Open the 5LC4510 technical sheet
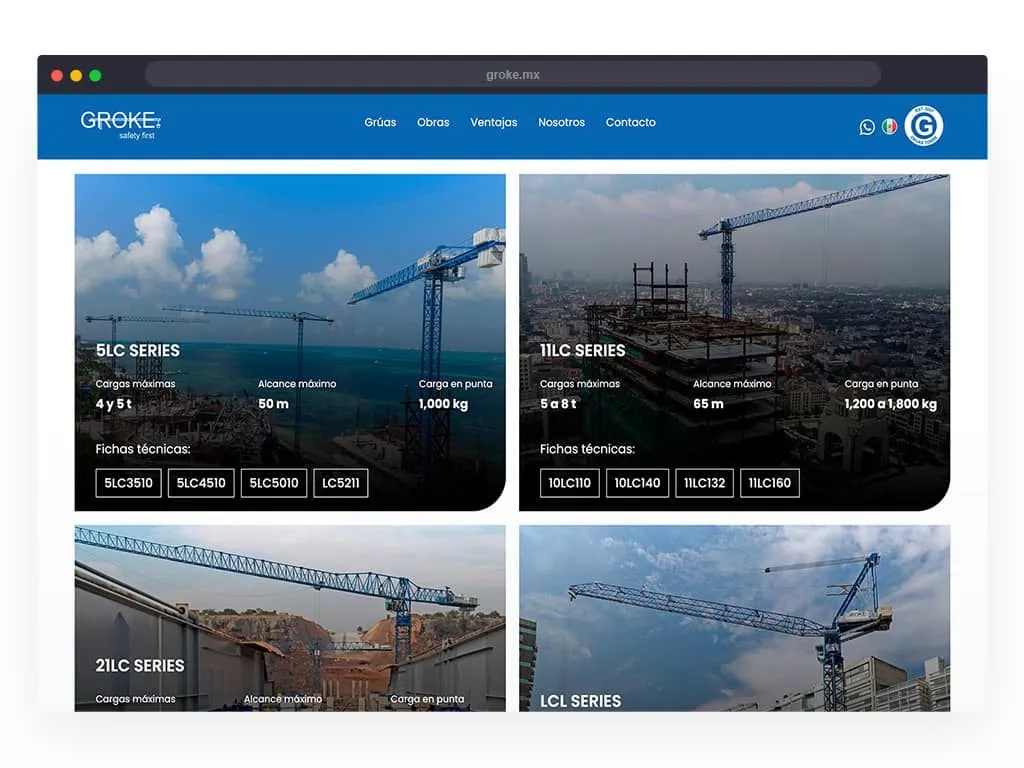1024x768 pixels. (x=201, y=483)
